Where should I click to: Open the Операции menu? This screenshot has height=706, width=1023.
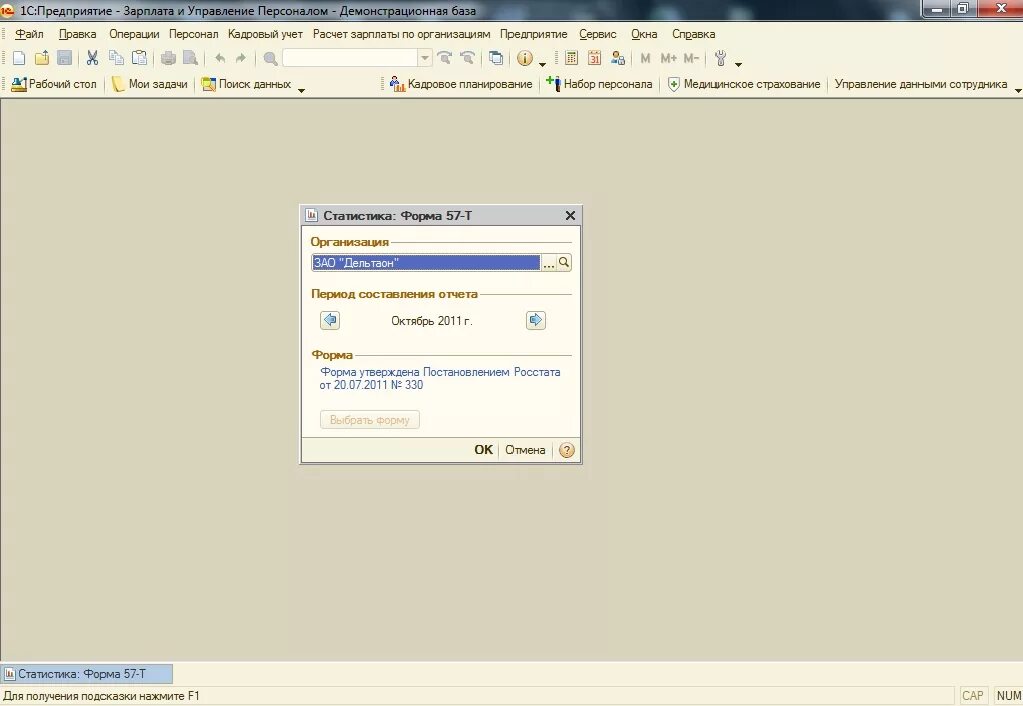(134, 34)
